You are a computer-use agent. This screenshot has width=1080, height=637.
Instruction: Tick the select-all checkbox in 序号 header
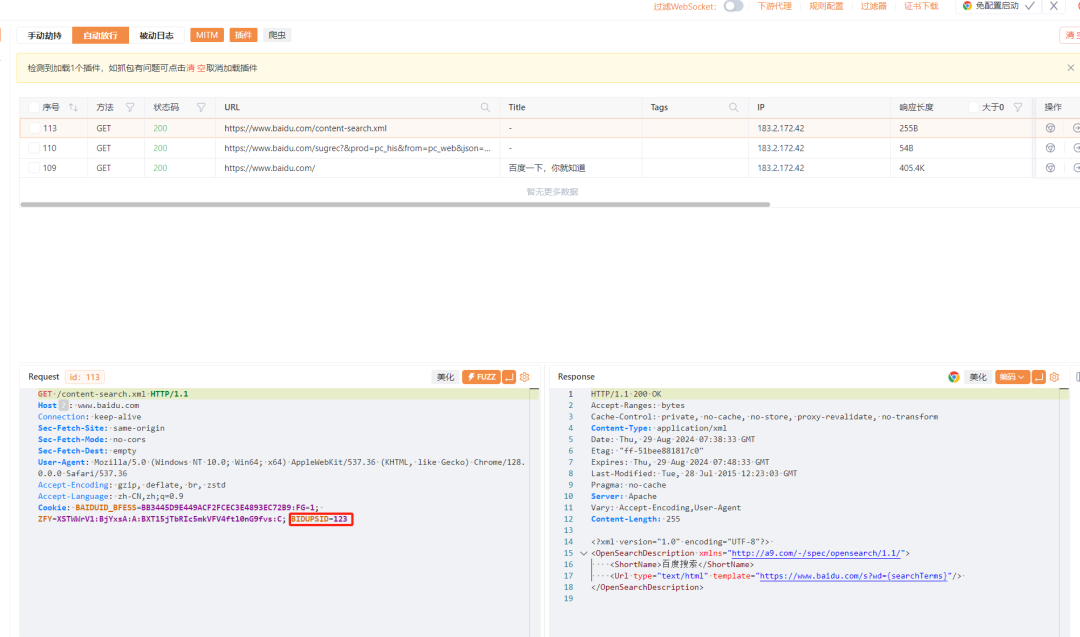[33, 107]
